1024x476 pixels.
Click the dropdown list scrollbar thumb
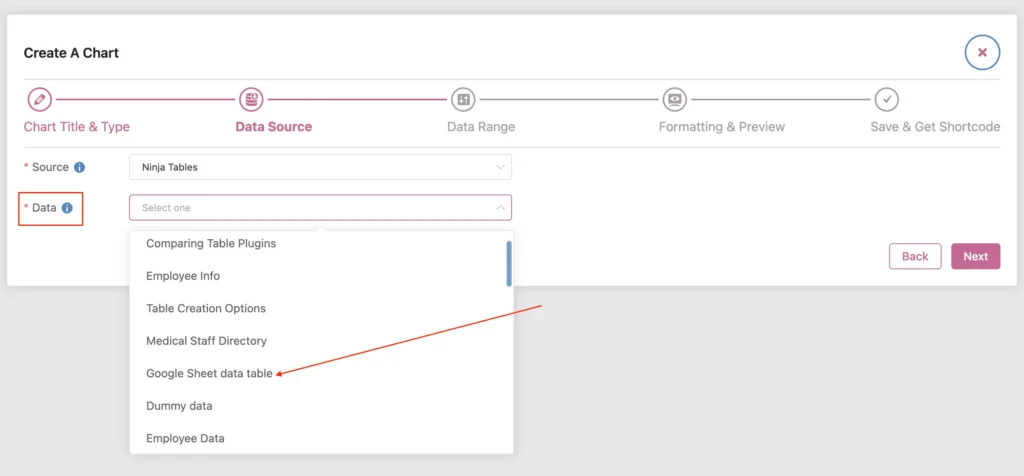point(509,264)
